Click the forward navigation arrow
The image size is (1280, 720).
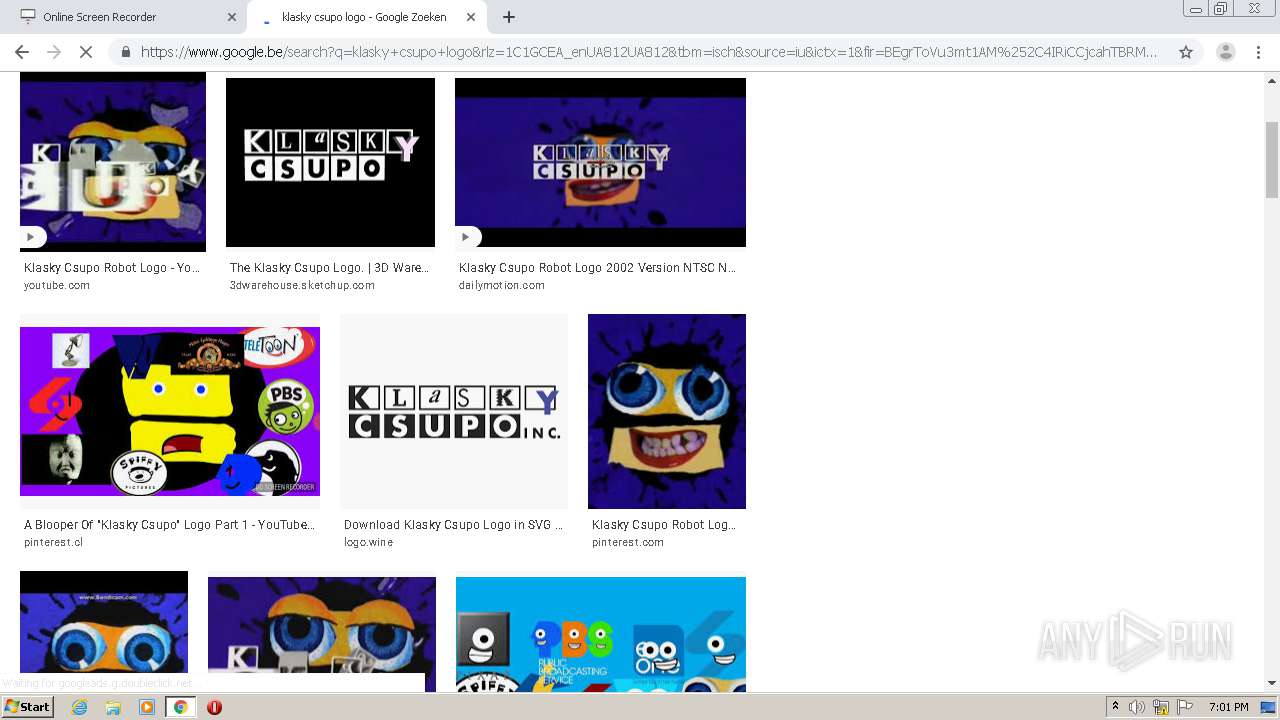coord(54,52)
